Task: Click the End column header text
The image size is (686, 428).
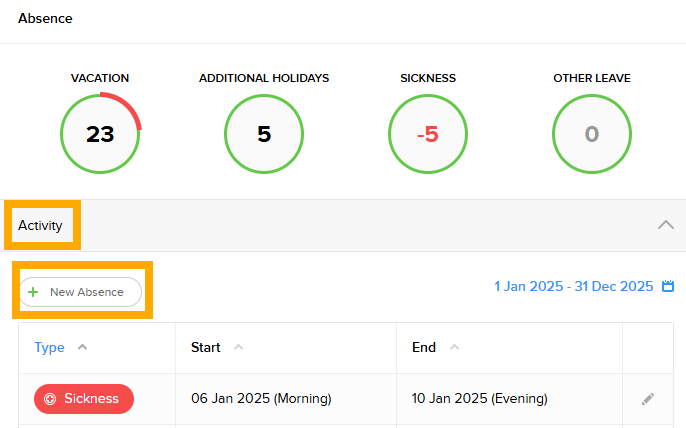Action: click(x=424, y=348)
